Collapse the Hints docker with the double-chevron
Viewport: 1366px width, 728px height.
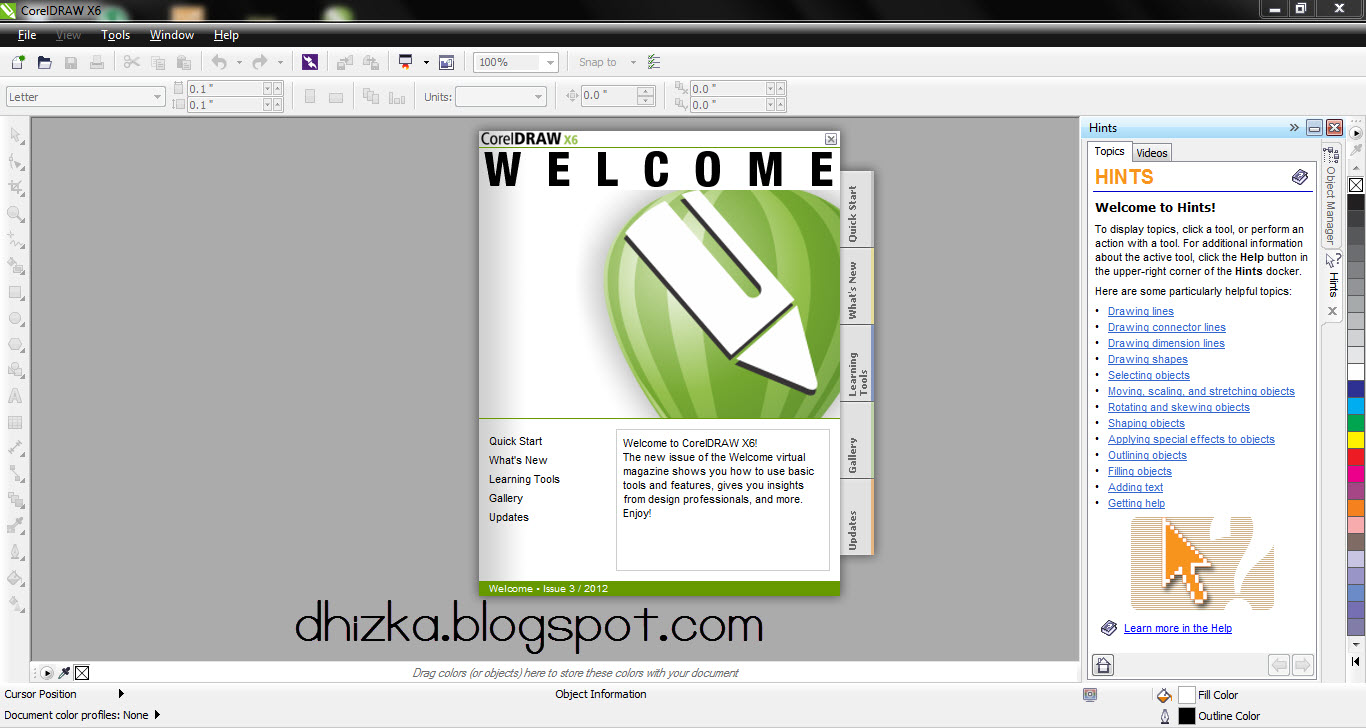pyautogui.click(x=1294, y=128)
